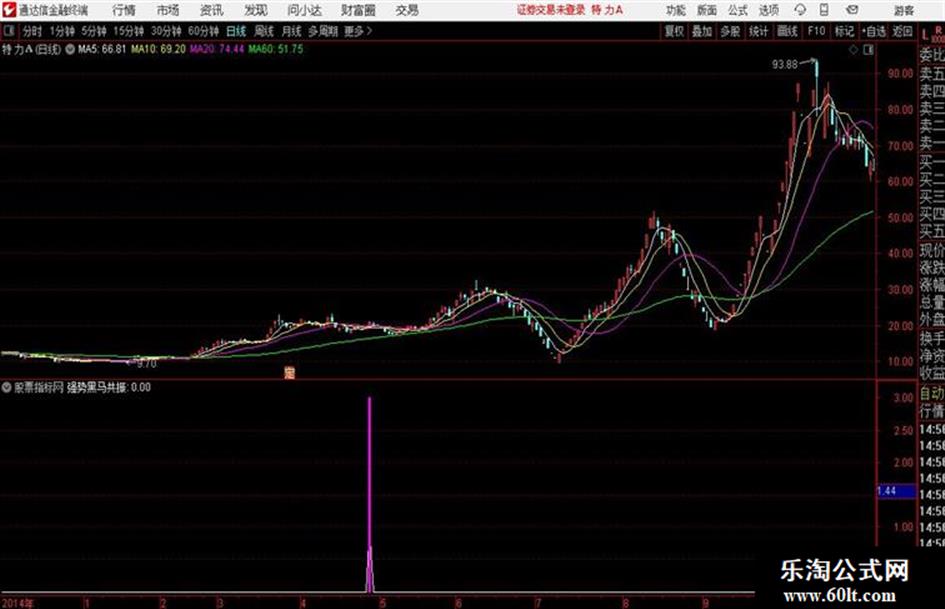Add stock via 自选 button
This screenshot has width=945, height=609.
click(x=874, y=31)
